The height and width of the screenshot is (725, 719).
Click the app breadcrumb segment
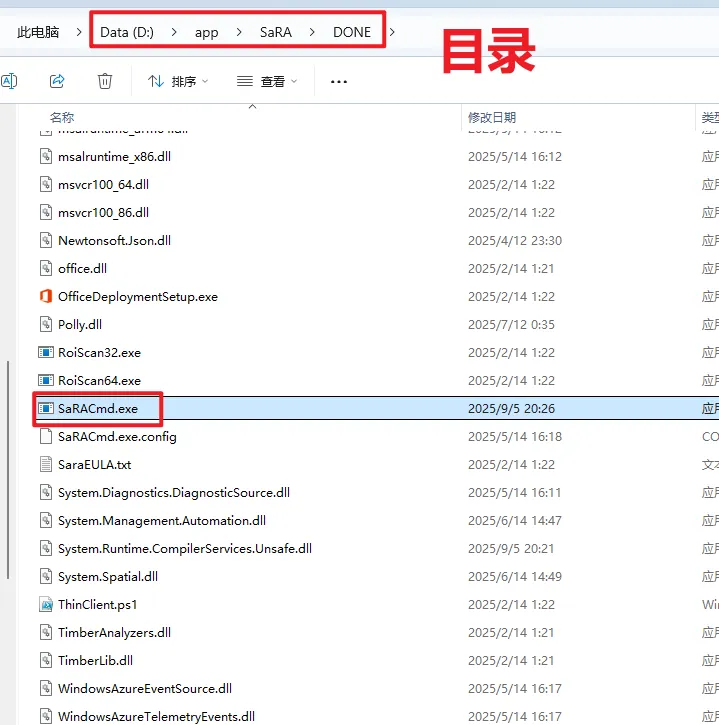click(206, 32)
